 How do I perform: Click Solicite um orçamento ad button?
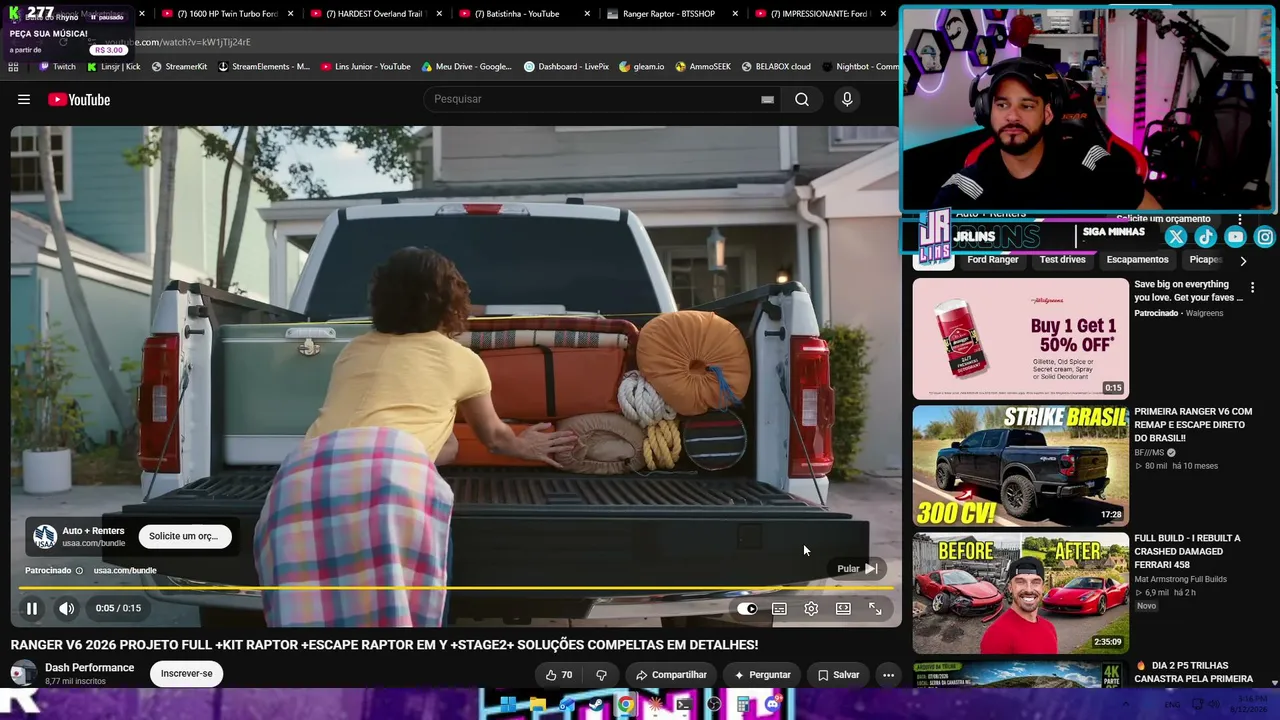pyautogui.click(x=184, y=536)
